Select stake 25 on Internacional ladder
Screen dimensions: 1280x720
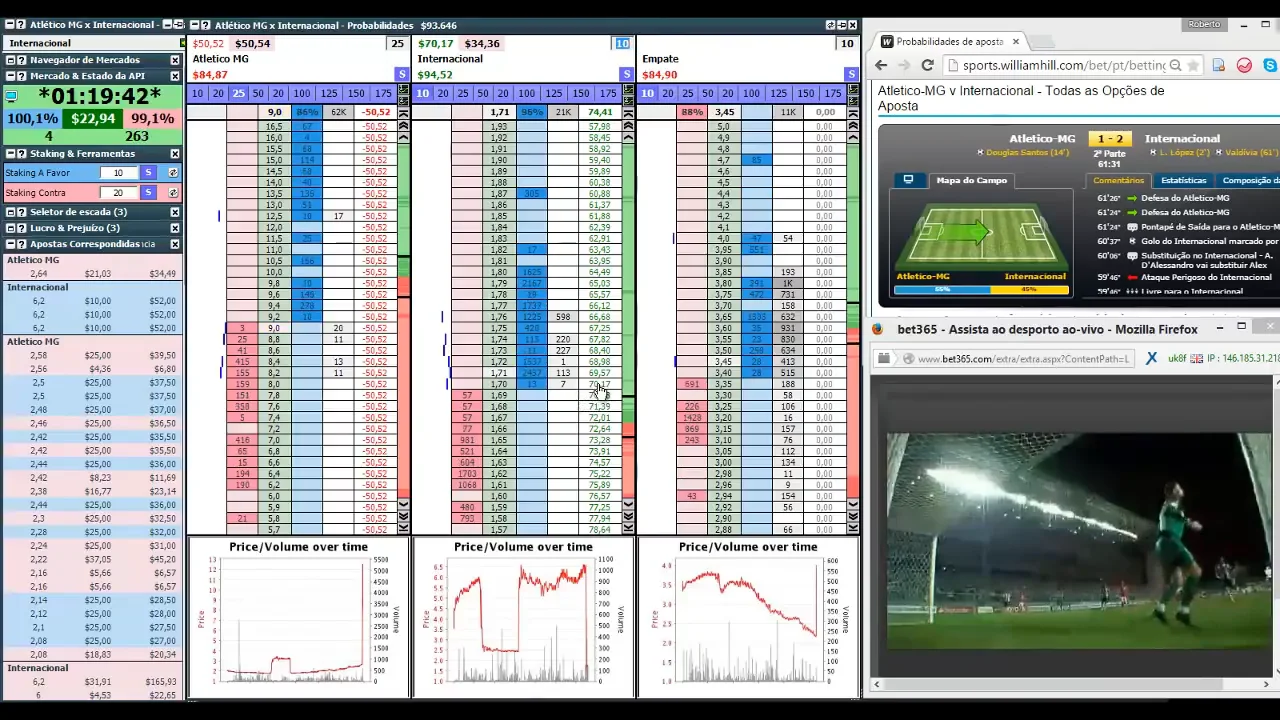coord(463,93)
